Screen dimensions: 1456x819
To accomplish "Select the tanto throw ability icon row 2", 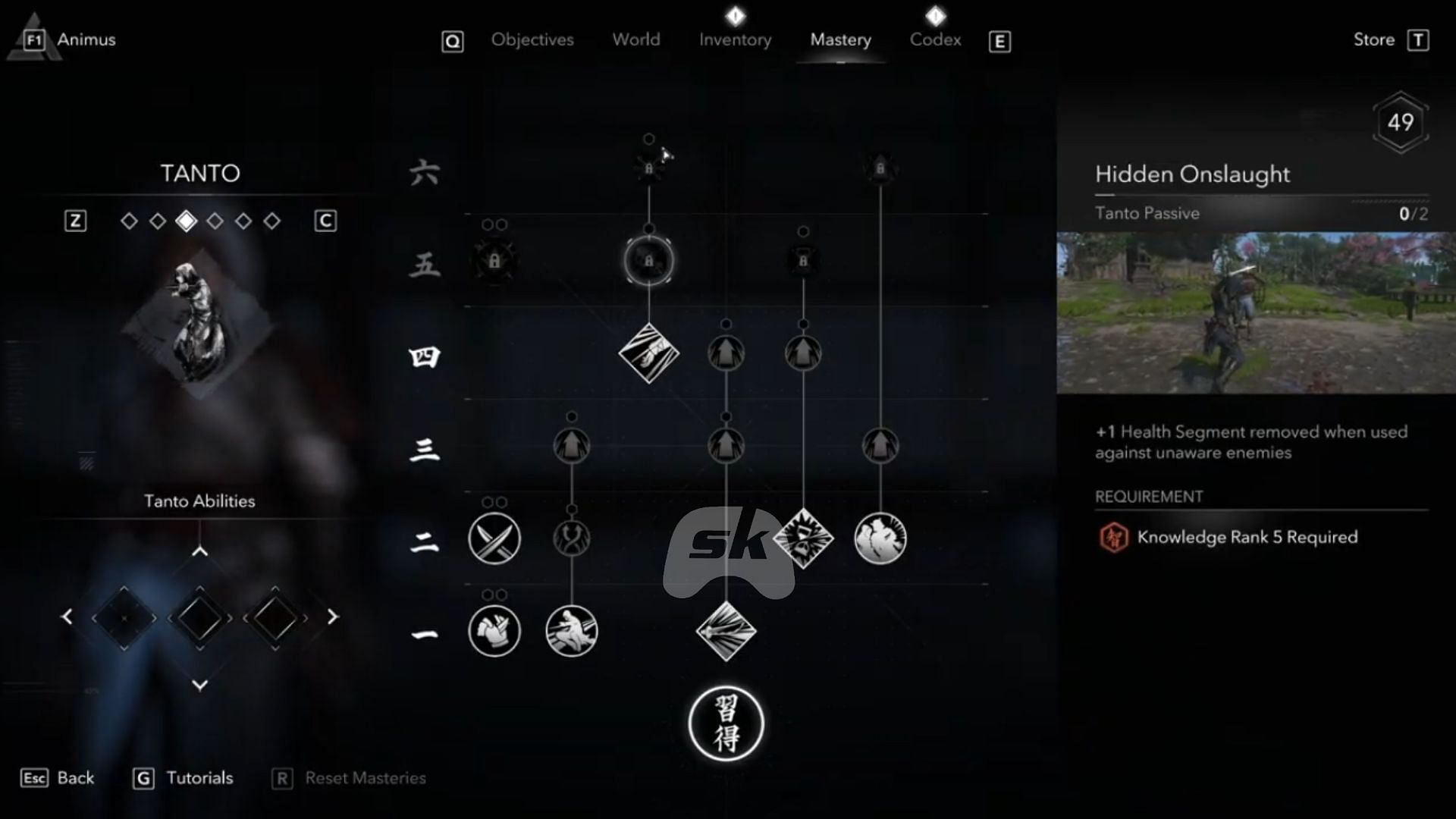I will click(494, 539).
